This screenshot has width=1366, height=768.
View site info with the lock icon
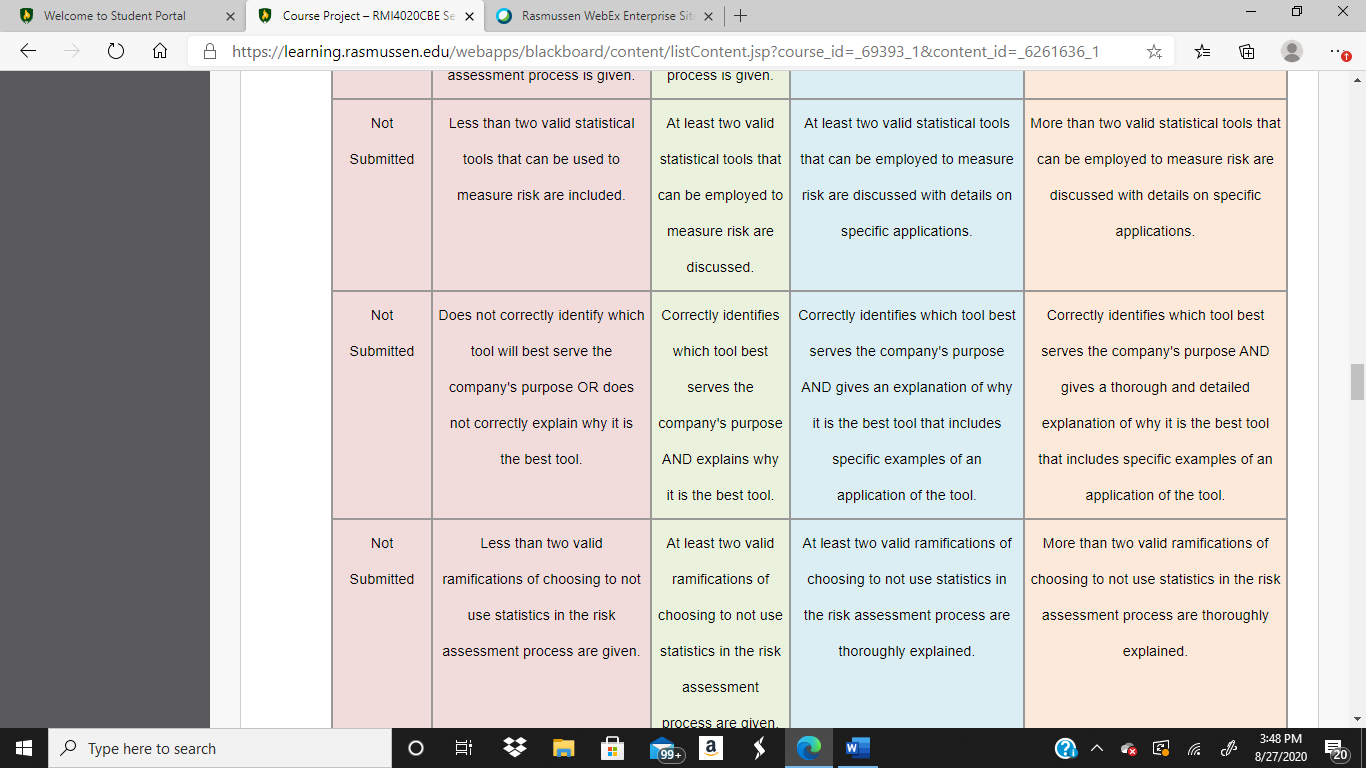[x=210, y=51]
